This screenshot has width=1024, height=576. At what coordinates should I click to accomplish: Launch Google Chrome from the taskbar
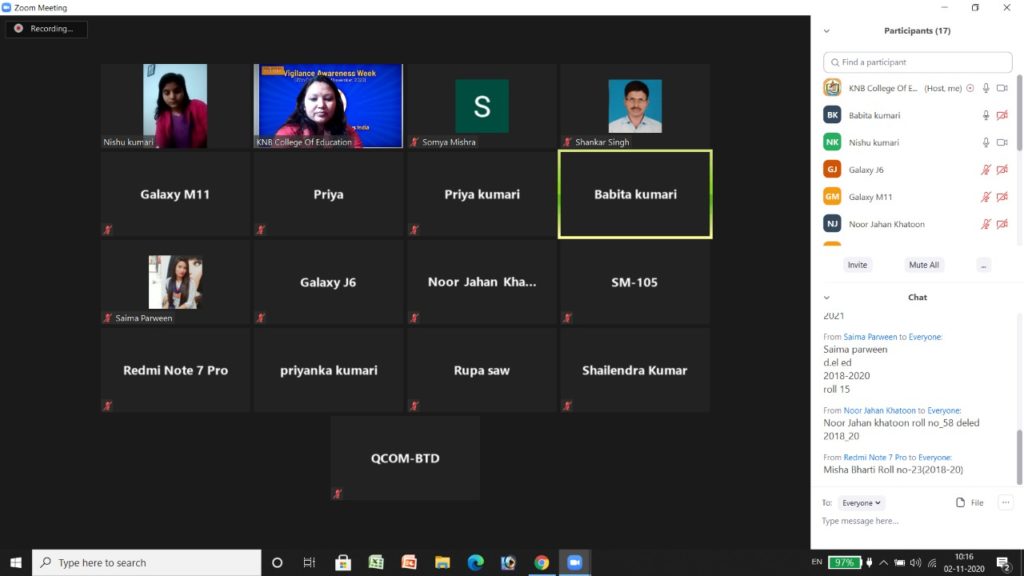(541, 562)
